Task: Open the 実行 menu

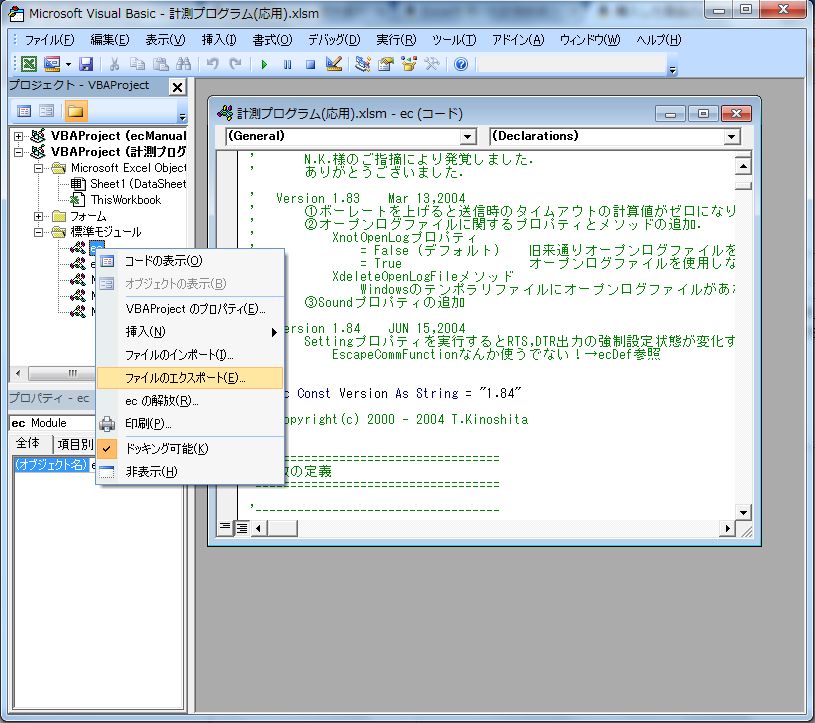Action: point(396,40)
